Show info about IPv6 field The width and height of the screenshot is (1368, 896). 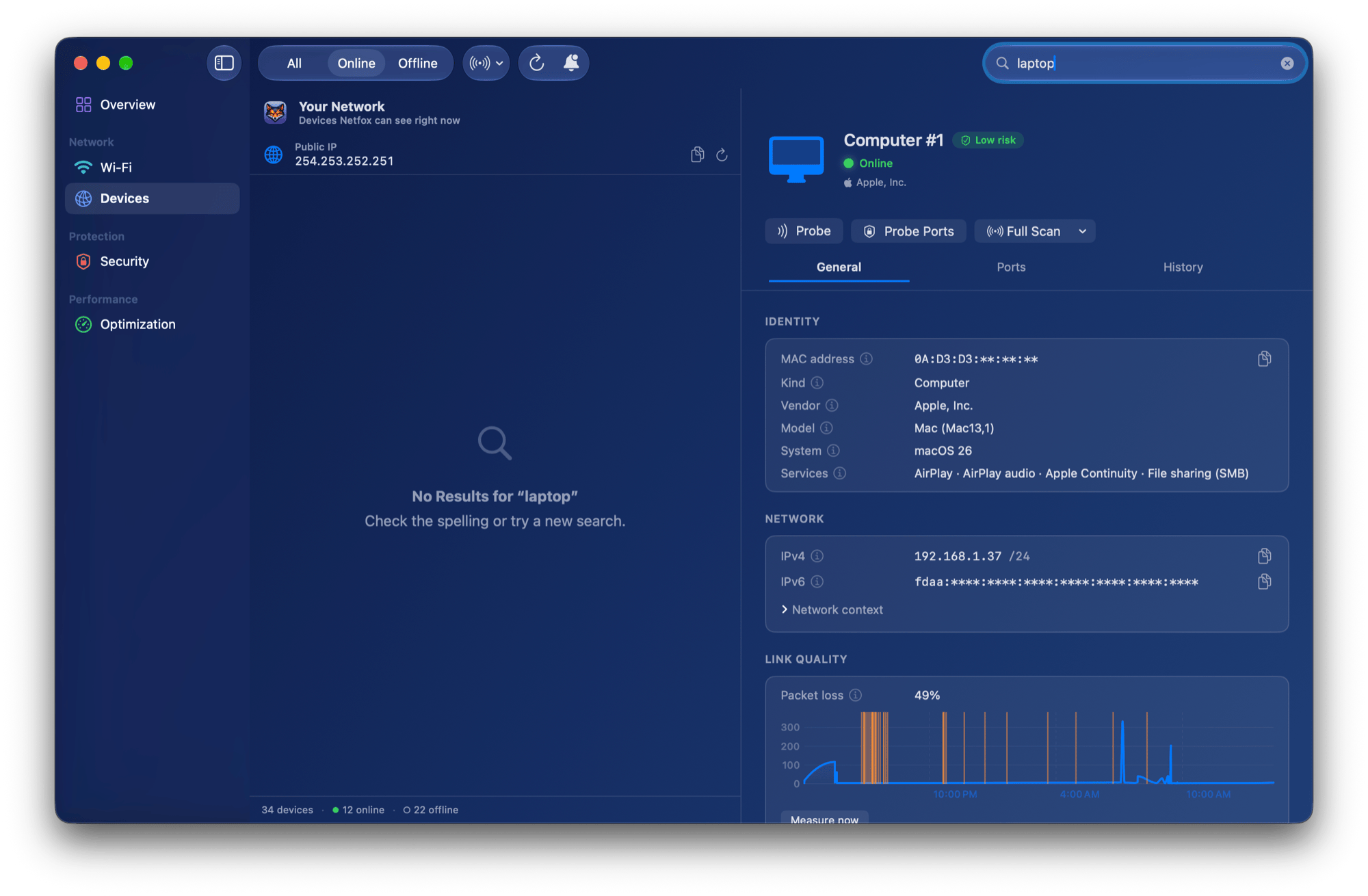(817, 582)
